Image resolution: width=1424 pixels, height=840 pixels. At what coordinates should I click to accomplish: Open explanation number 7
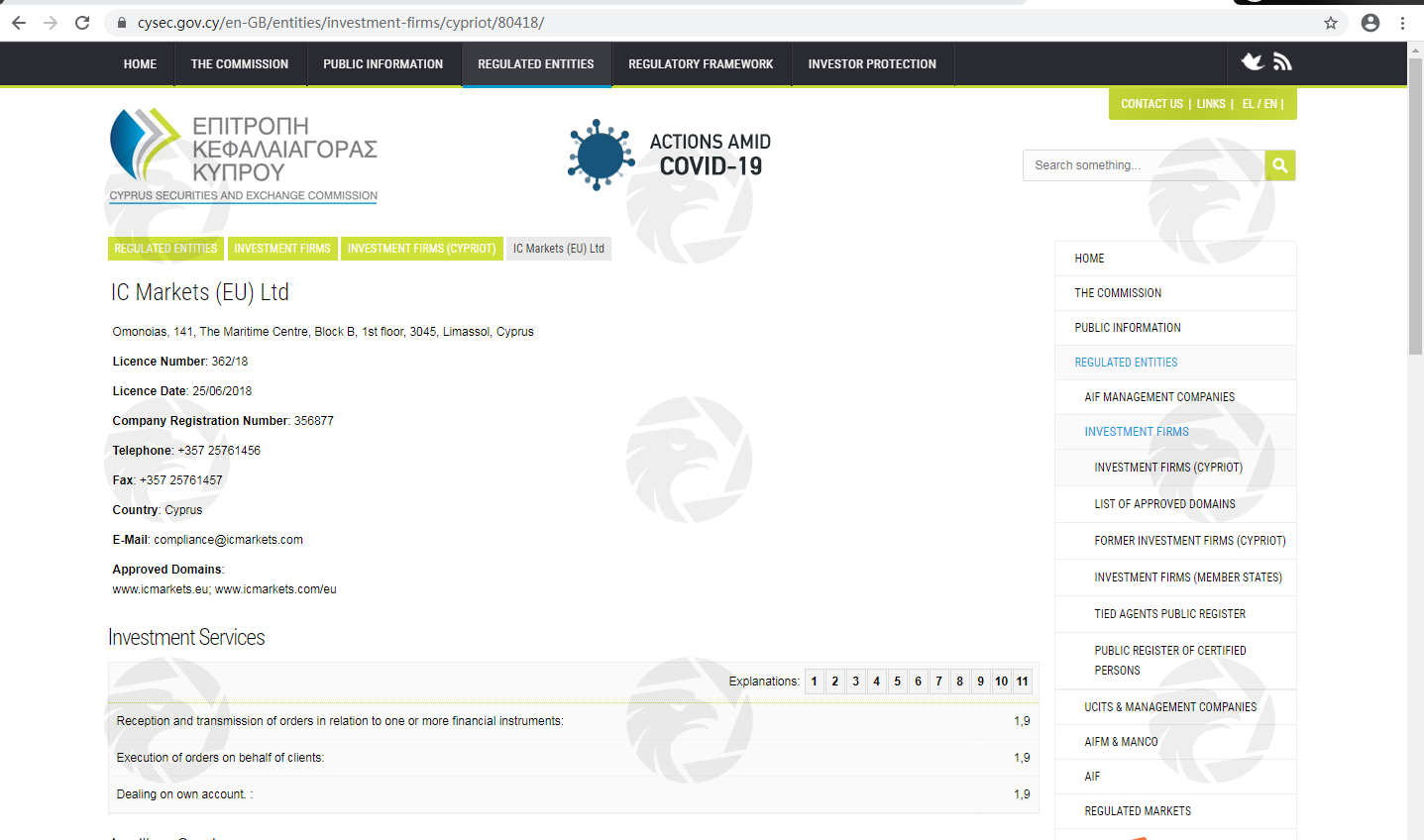(939, 682)
